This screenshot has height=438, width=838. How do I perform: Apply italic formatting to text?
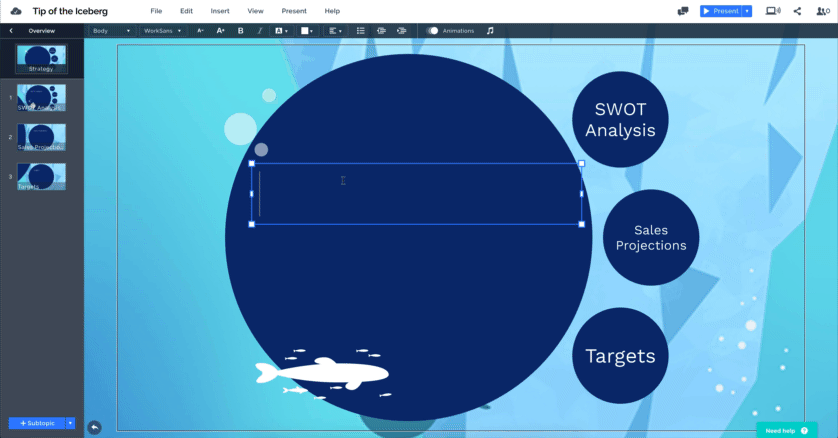tap(260, 31)
